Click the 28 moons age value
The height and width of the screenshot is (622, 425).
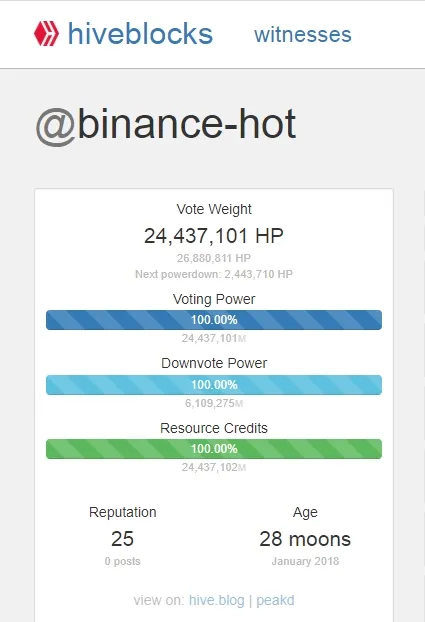(x=305, y=539)
